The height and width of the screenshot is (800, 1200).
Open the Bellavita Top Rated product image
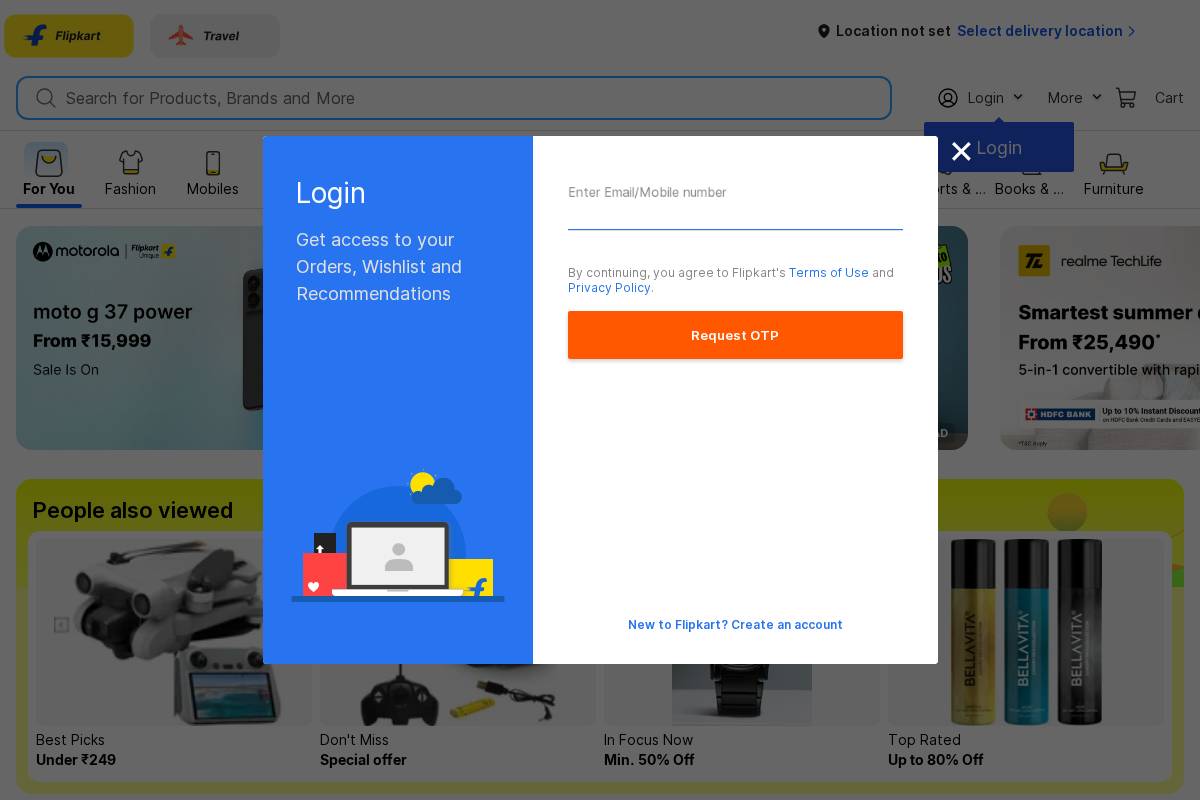(1026, 632)
